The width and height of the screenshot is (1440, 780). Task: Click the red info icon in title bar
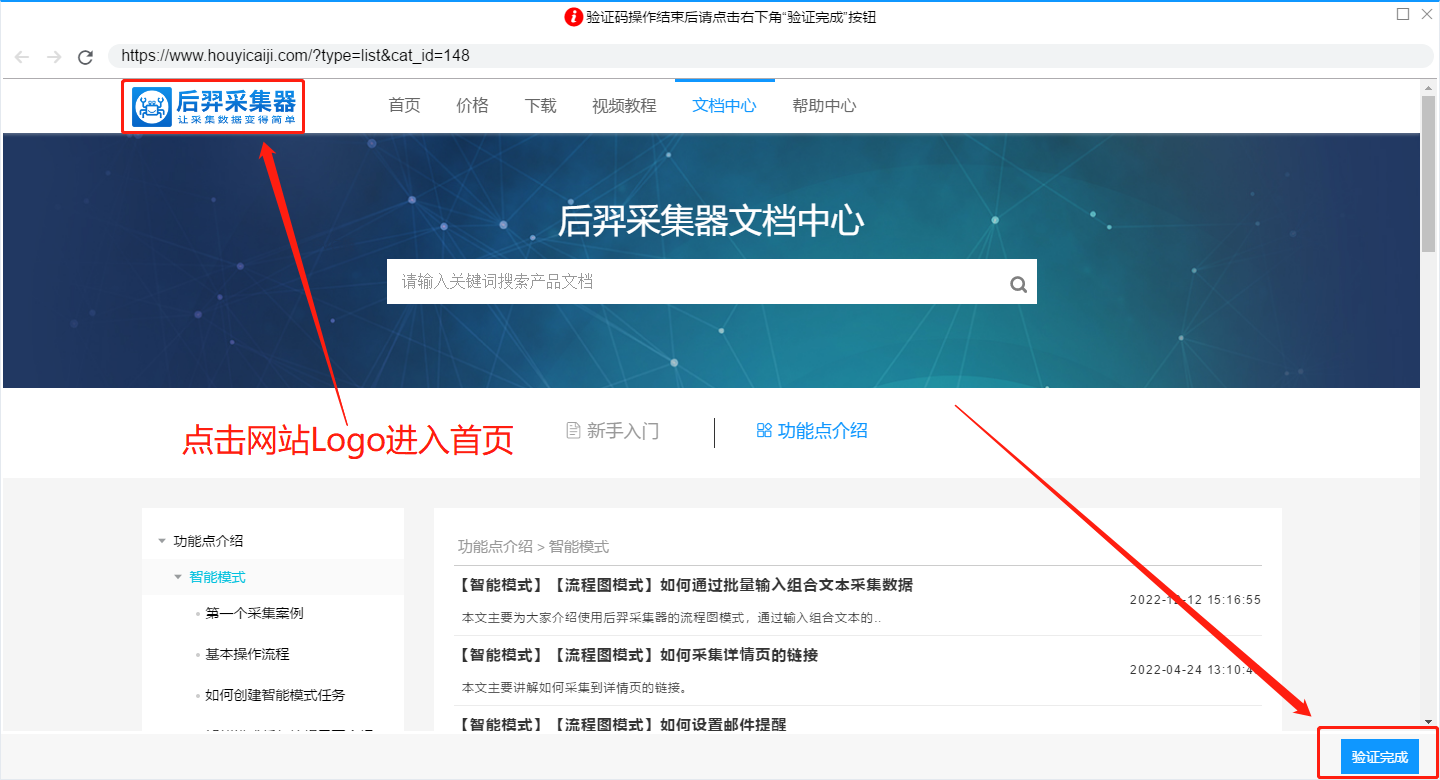pos(574,17)
